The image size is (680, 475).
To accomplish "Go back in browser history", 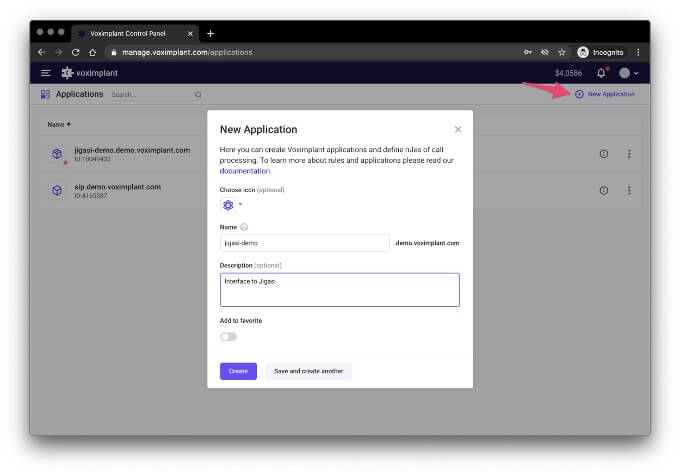I will click(x=42, y=52).
